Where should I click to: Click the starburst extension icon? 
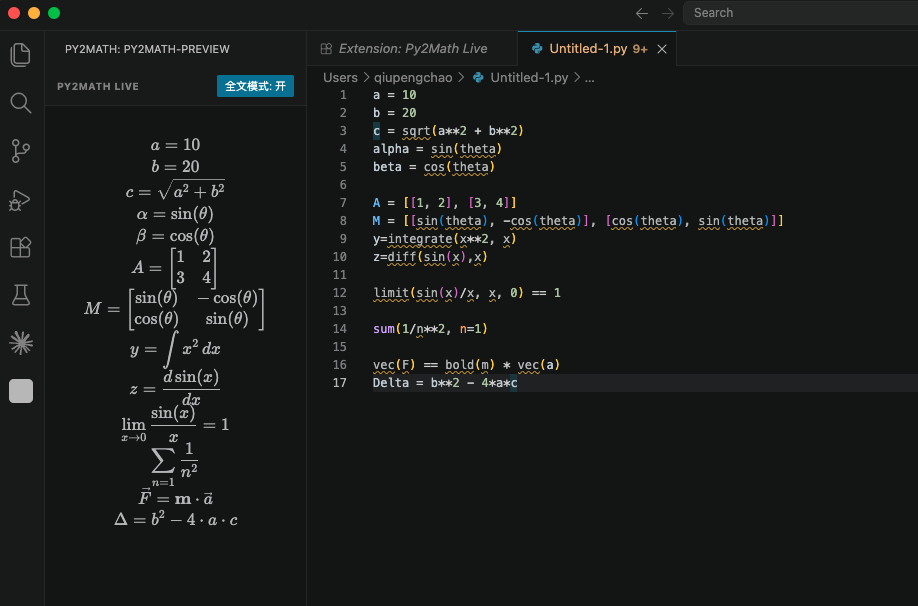click(20, 343)
